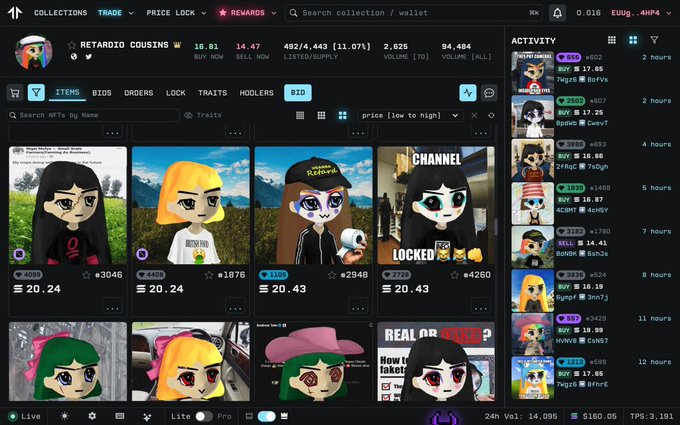Viewport: 680px width, 425px height.
Task: Toggle the crown switch in status bar
Action: pyautogui.click(x=267, y=416)
